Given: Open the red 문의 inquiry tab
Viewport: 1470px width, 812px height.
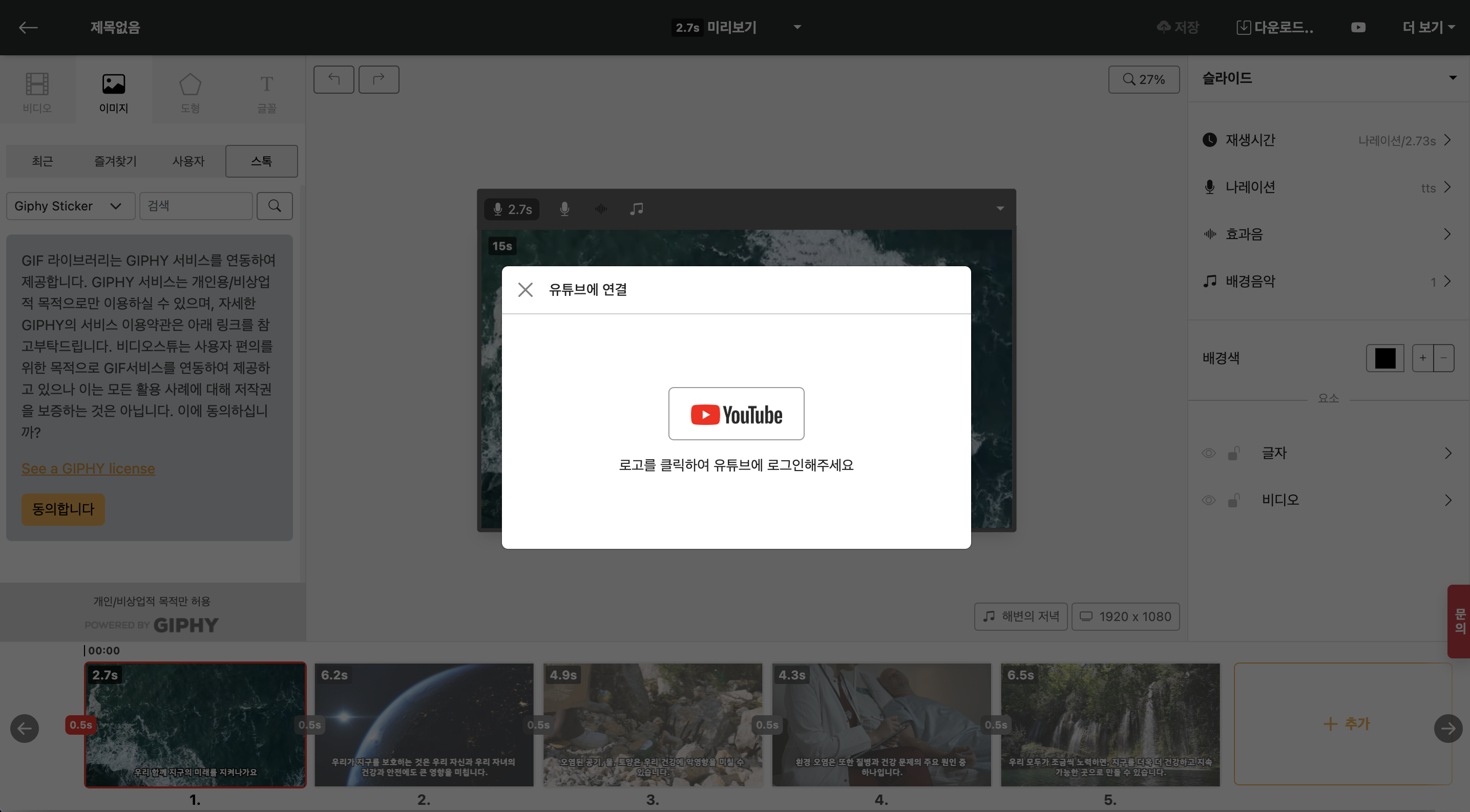Looking at the screenshot, I should point(1459,621).
